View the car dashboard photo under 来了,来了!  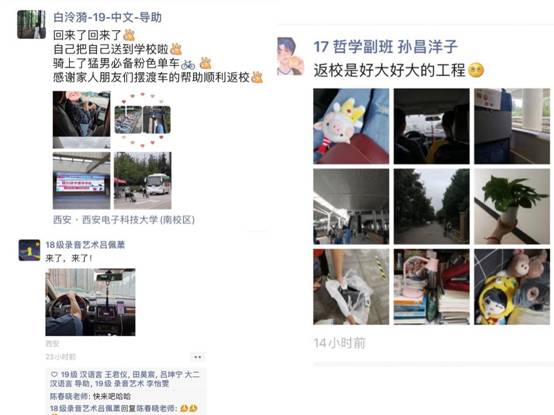coord(90,302)
